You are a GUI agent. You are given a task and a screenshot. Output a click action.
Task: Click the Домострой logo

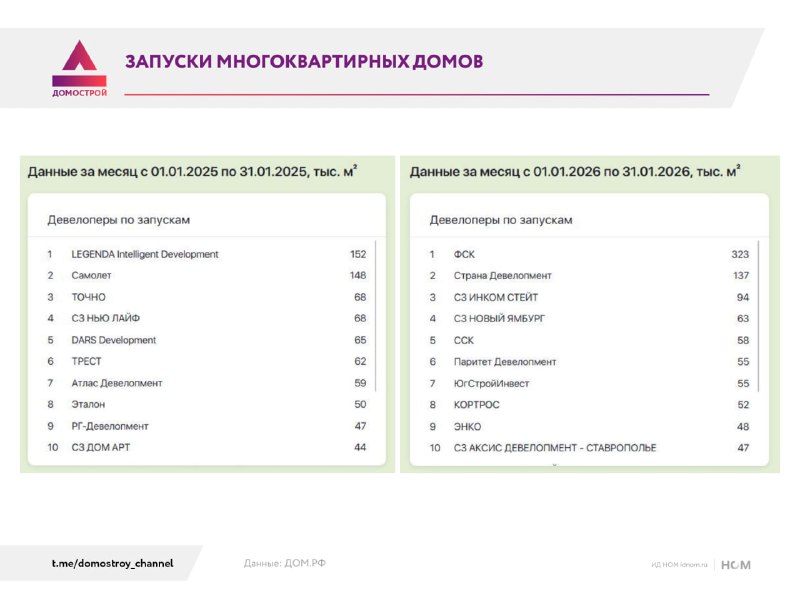(79, 68)
